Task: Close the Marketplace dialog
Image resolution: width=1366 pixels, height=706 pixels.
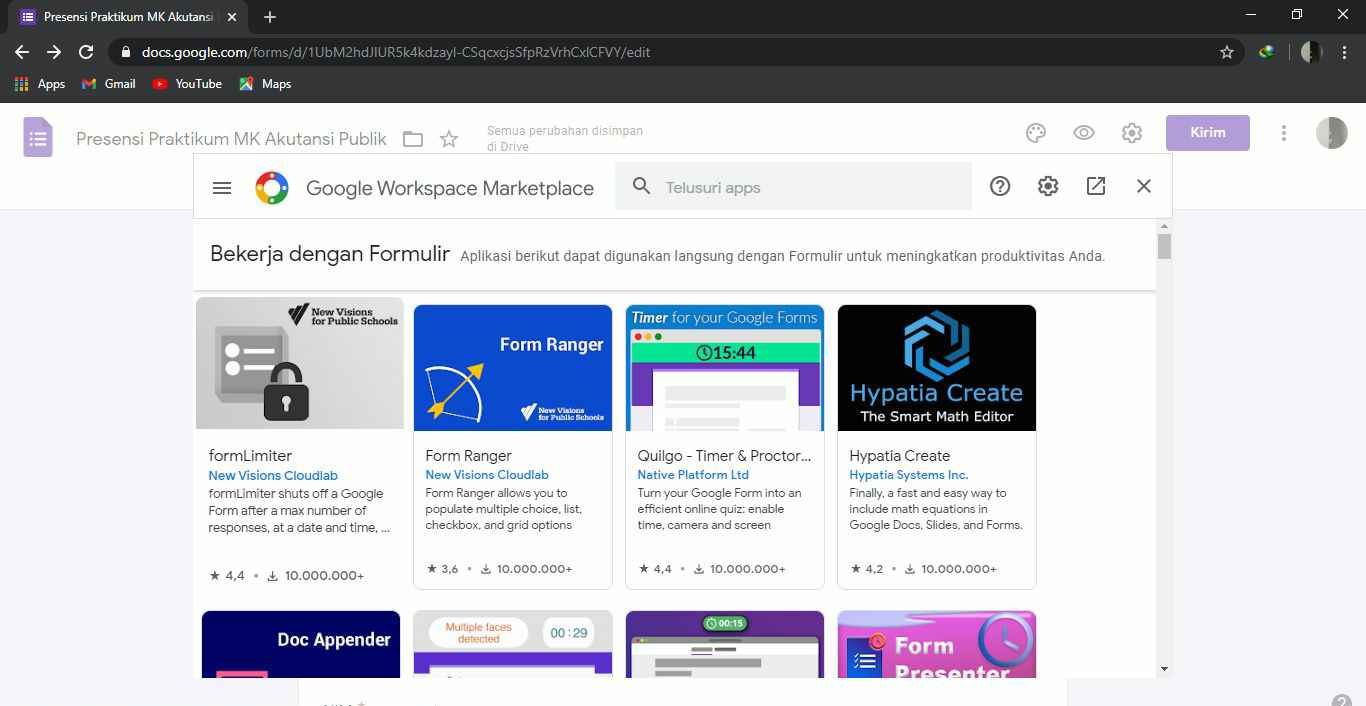Action: pos(1143,186)
